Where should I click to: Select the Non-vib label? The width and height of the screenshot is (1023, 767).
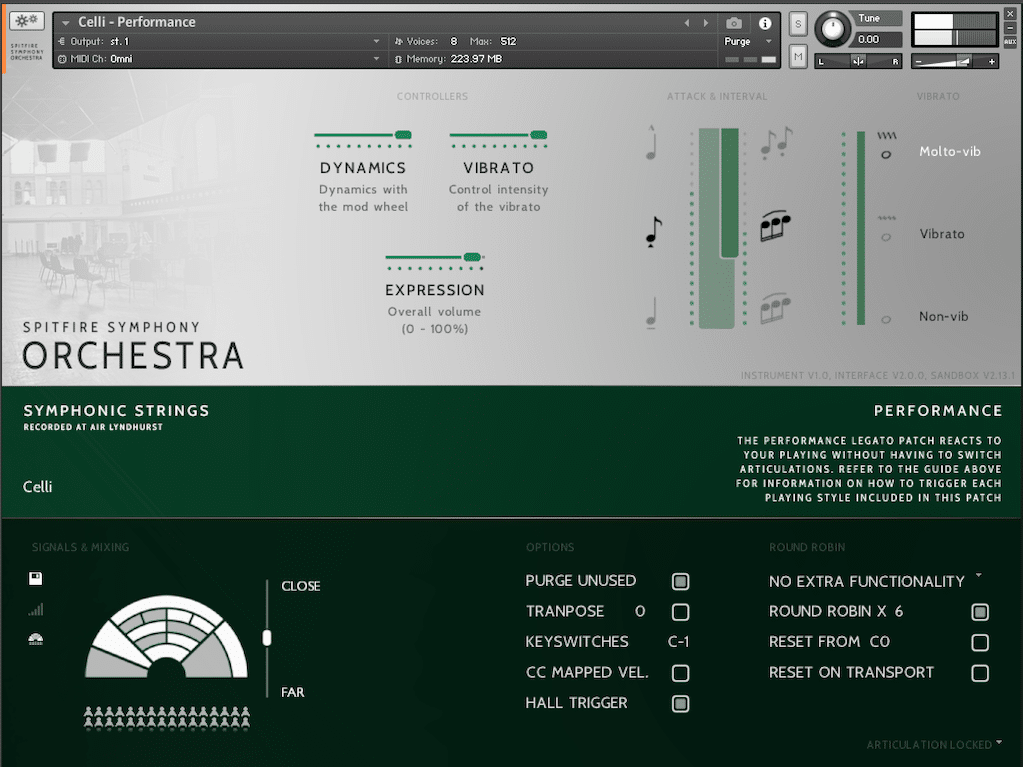[943, 316]
